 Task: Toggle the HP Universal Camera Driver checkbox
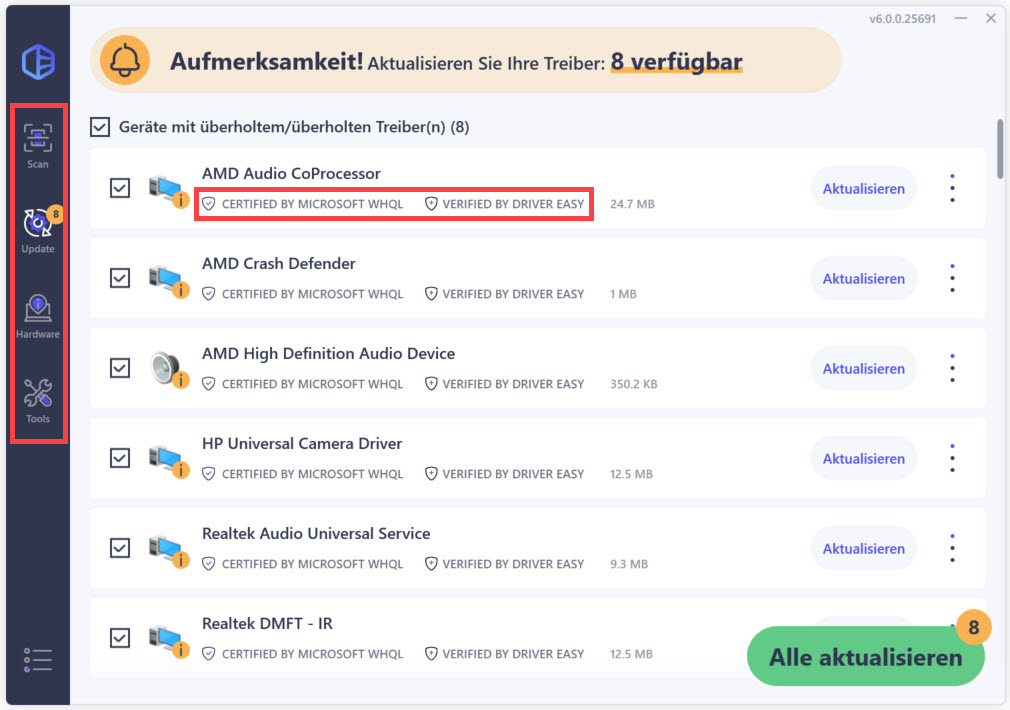click(x=120, y=458)
